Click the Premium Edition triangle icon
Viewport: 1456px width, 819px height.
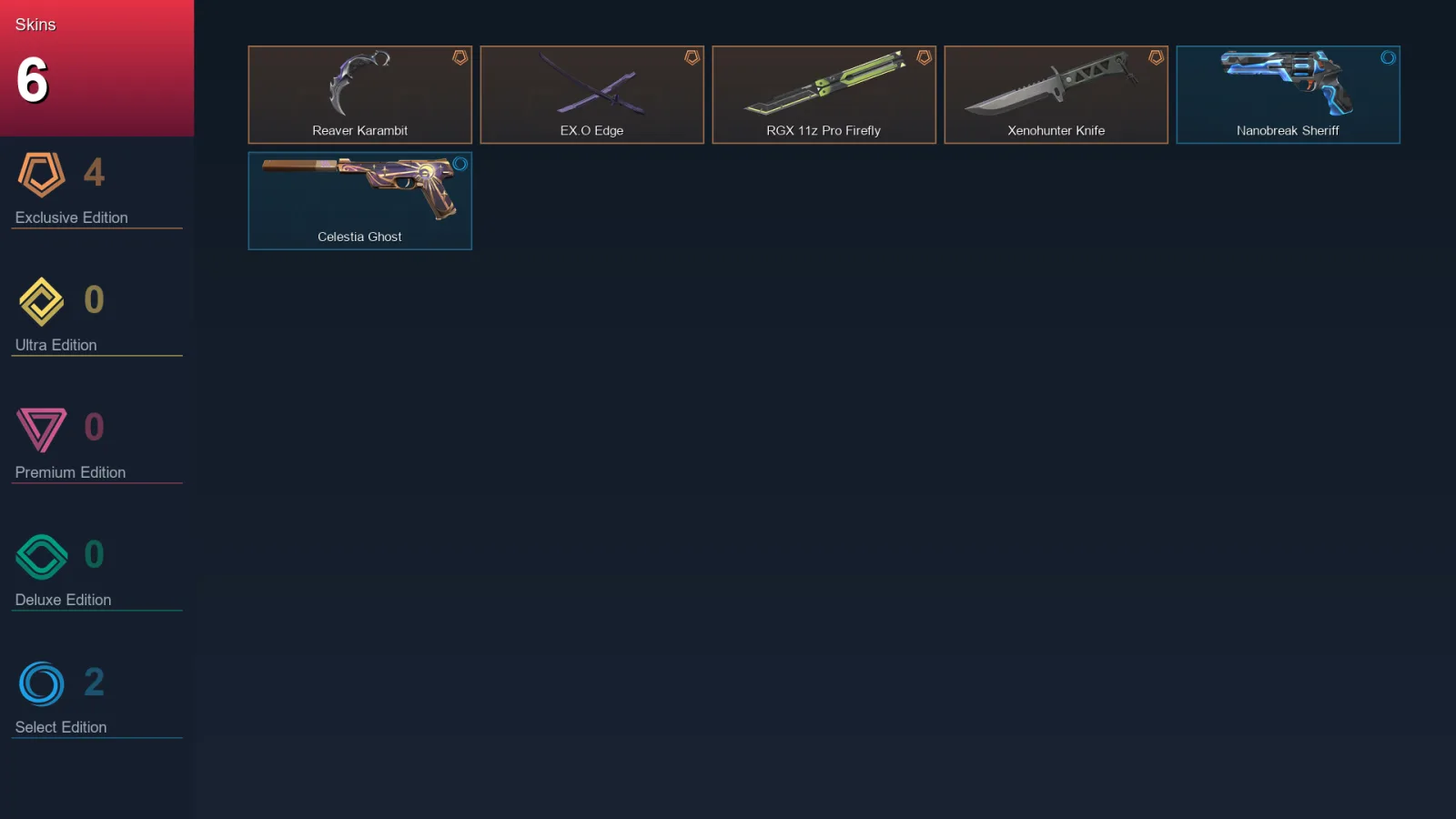[41, 430]
